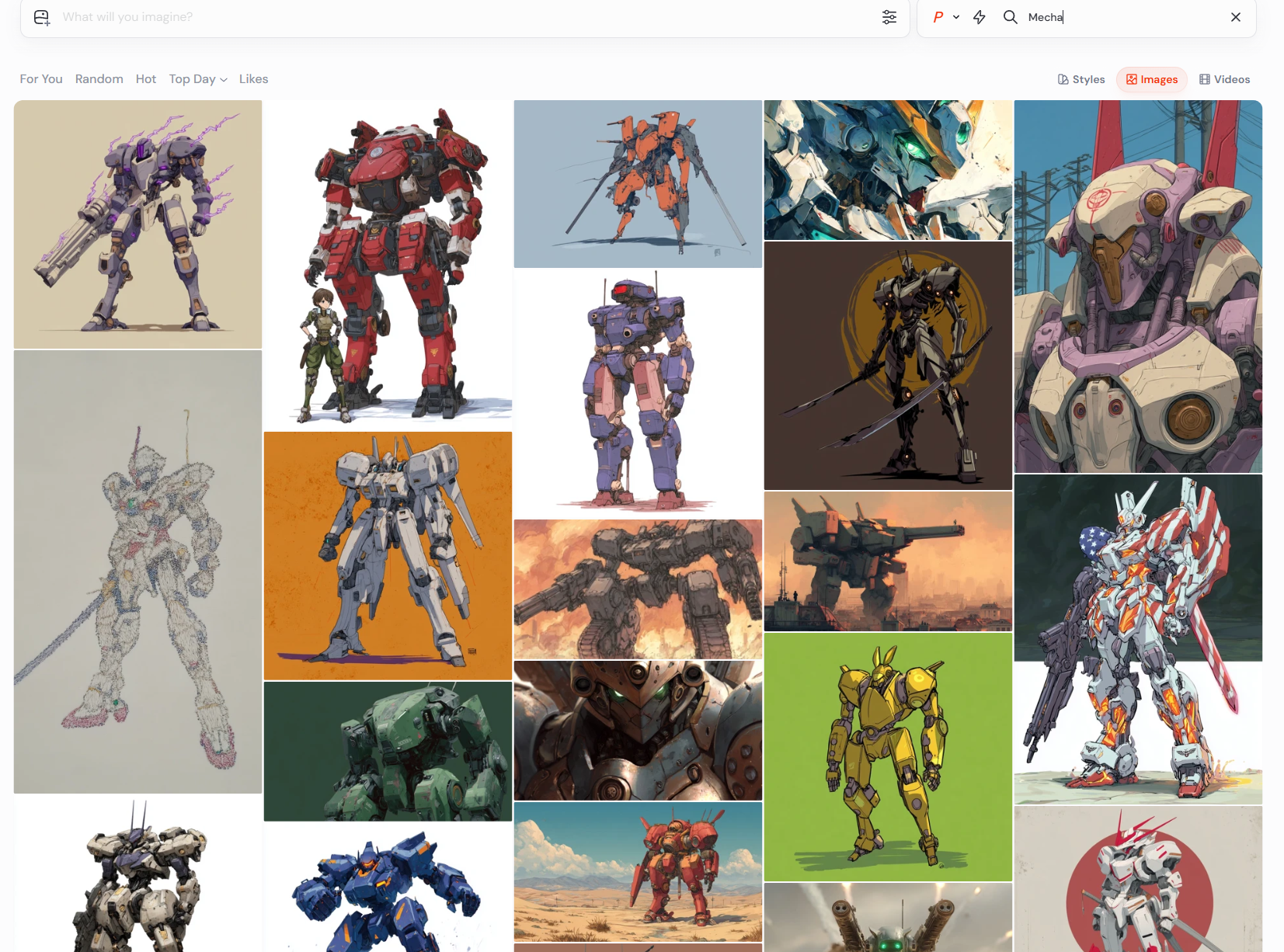
Task: Open the purple lightning mech with gatling gun
Action: pos(138,224)
